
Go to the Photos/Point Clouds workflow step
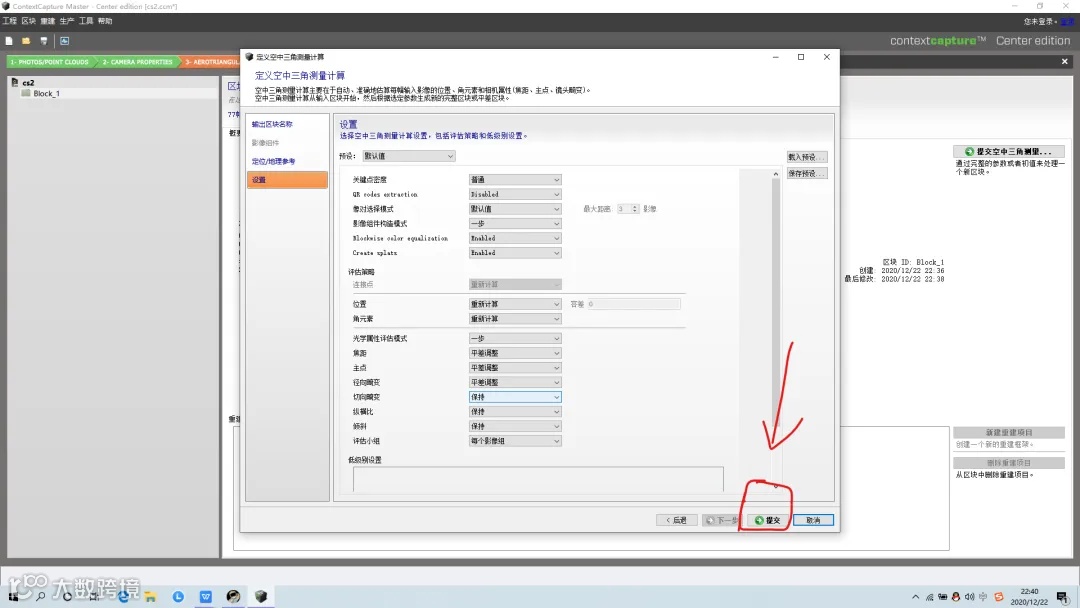coord(50,62)
